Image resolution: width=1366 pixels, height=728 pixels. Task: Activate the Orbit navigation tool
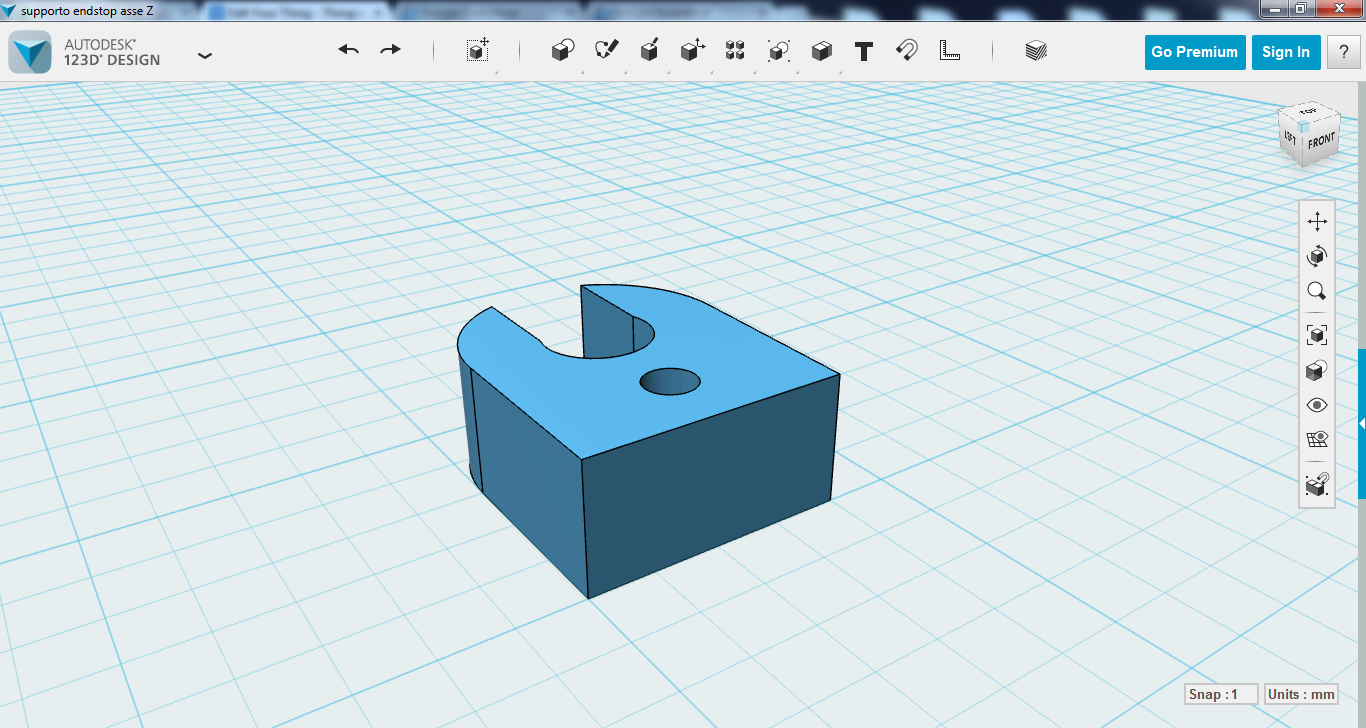click(x=1317, y=257)
